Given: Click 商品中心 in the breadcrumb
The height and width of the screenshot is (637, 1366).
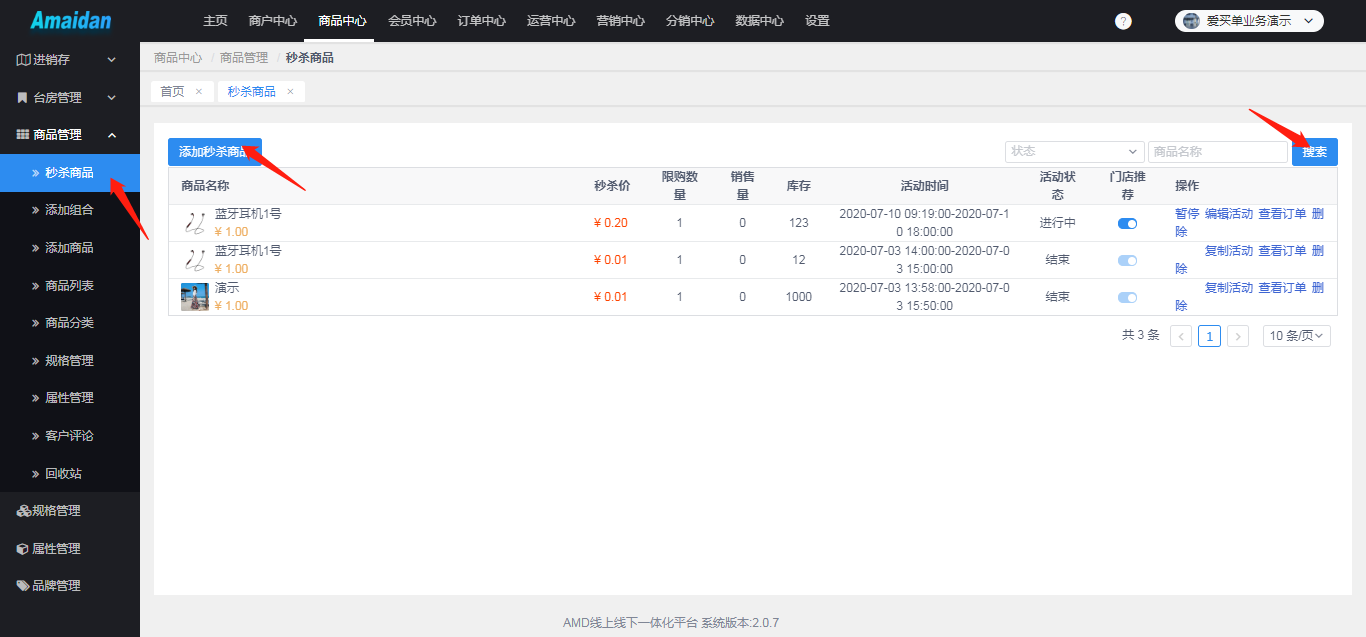Looking at the screenshot, I should click(178, 58).
